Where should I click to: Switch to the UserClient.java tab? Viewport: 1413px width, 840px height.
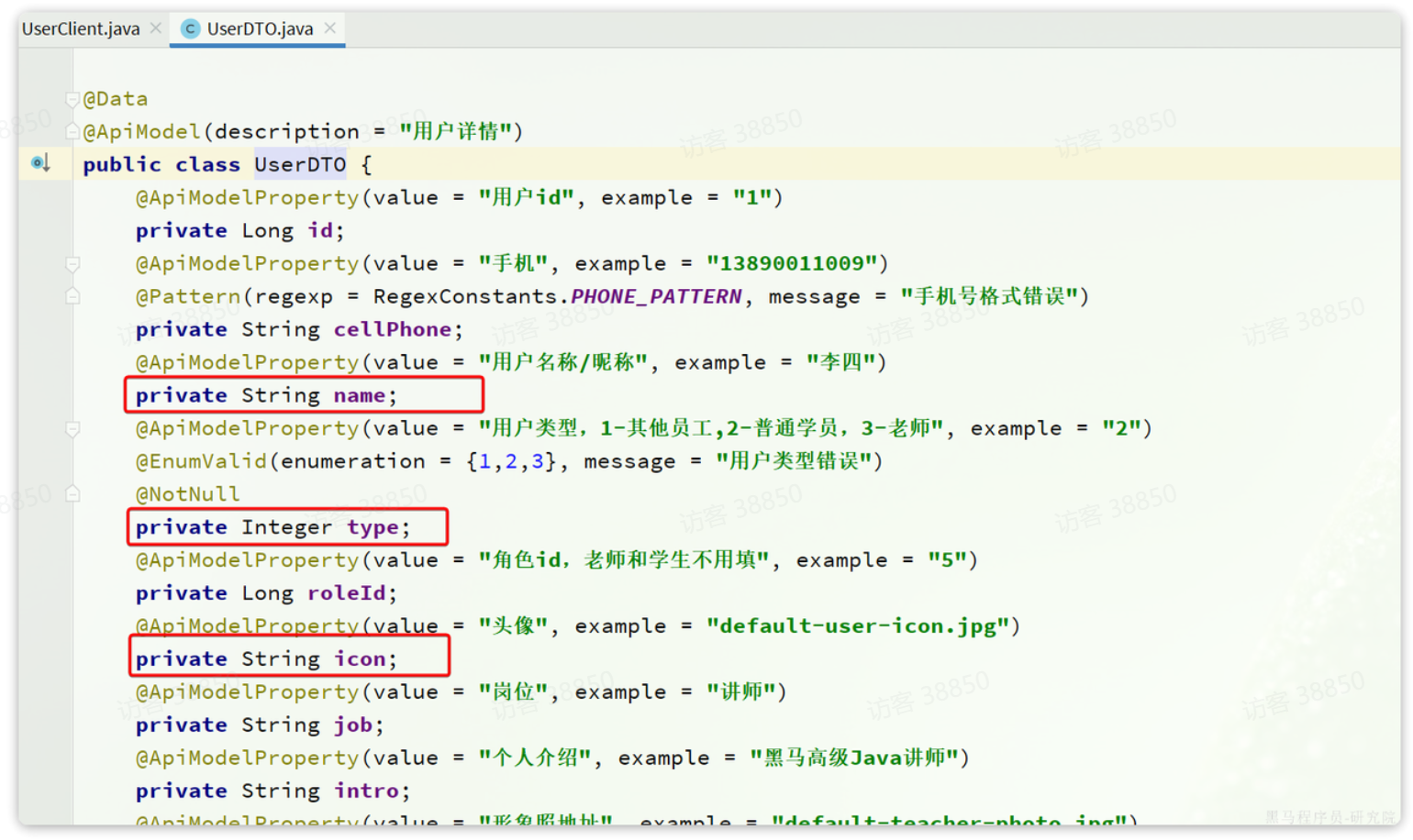tap(81, 28)
